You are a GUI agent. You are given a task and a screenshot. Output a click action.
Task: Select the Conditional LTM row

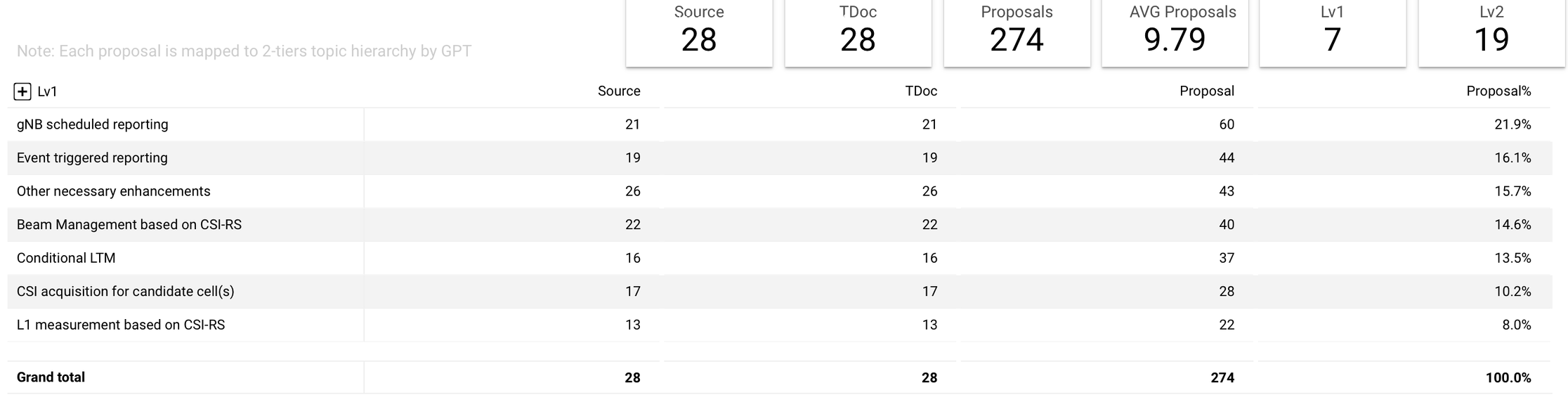tap(779, 258)
